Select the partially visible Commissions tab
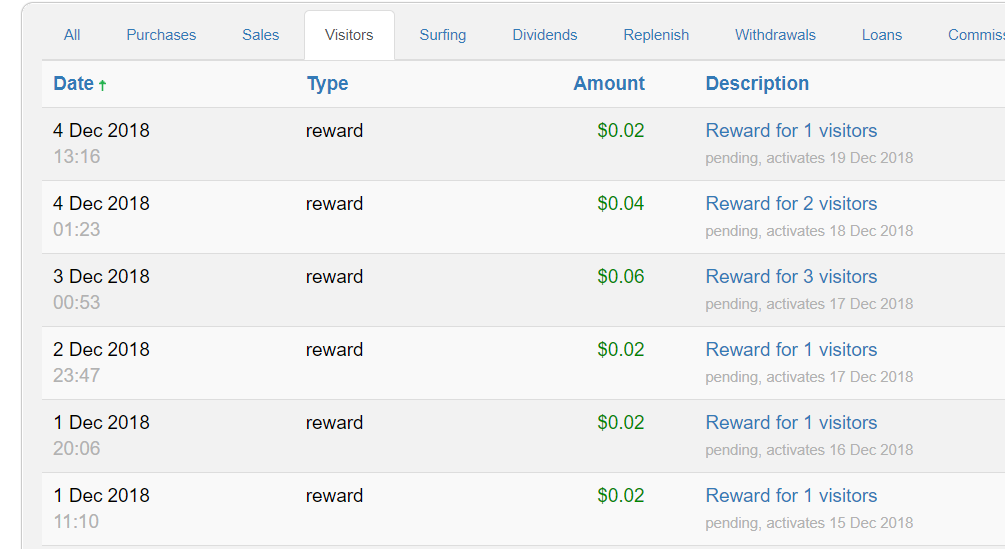 [975, 35]
